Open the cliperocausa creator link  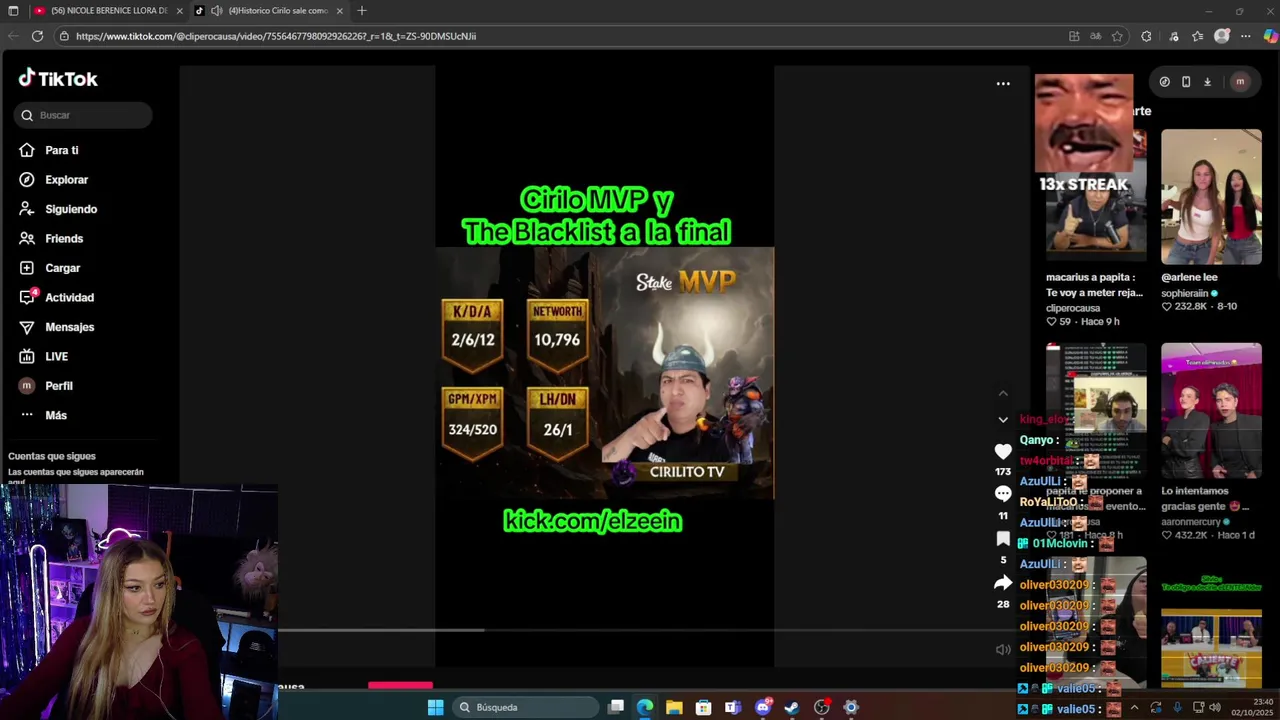pos(1073,308)
